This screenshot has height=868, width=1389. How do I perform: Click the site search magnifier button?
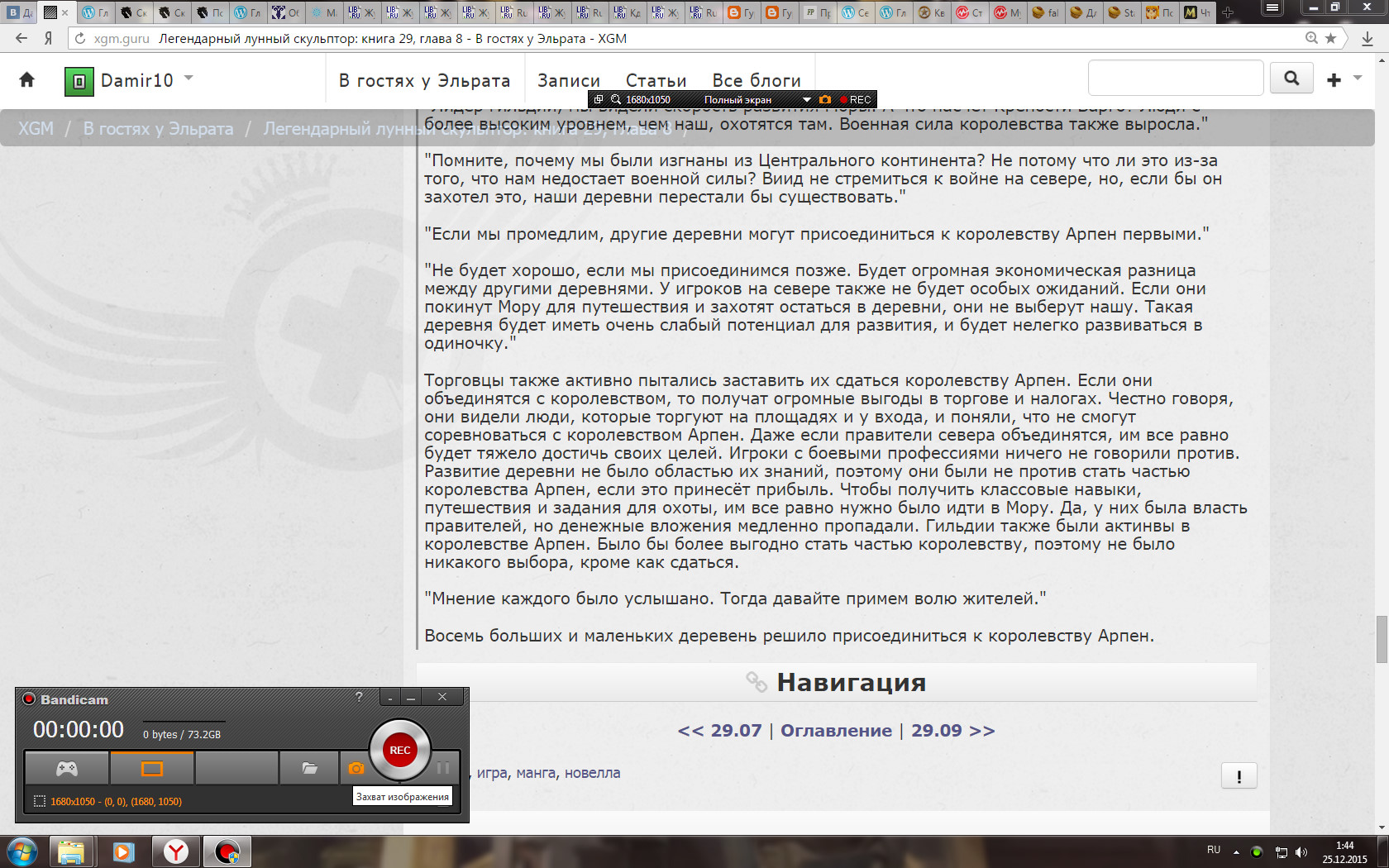click(x=1291, y=79)
